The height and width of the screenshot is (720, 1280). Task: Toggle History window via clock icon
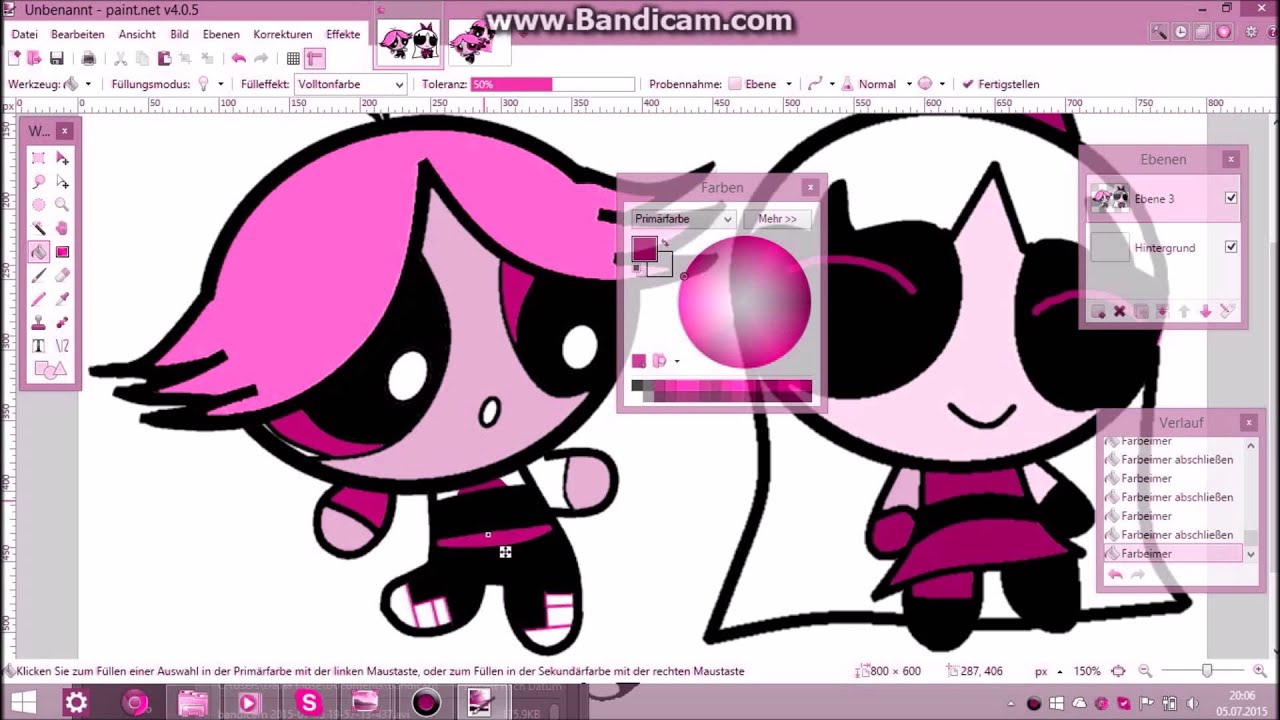[x=1181, y=32]
